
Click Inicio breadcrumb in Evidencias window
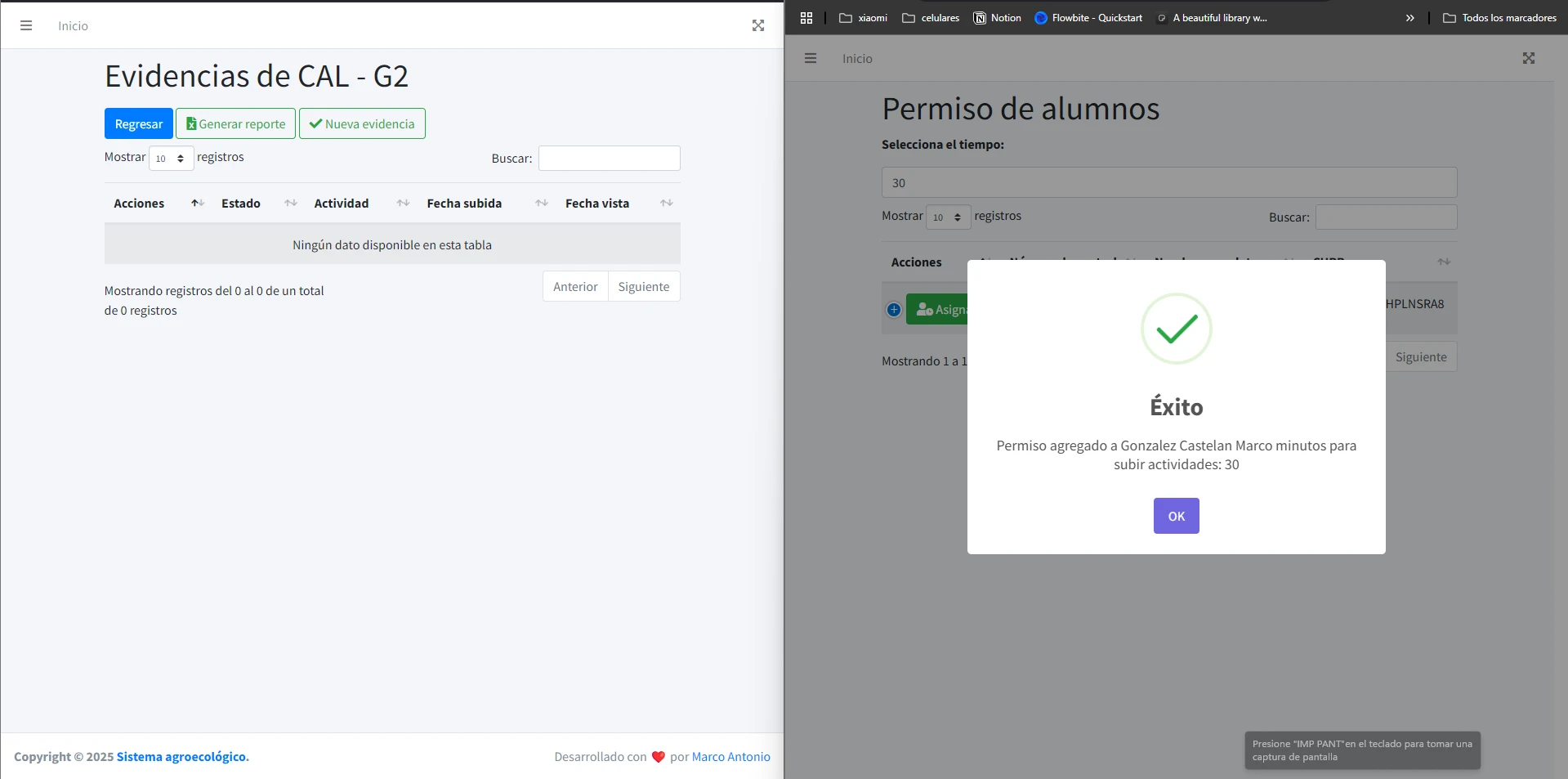[x=73, y=25]
